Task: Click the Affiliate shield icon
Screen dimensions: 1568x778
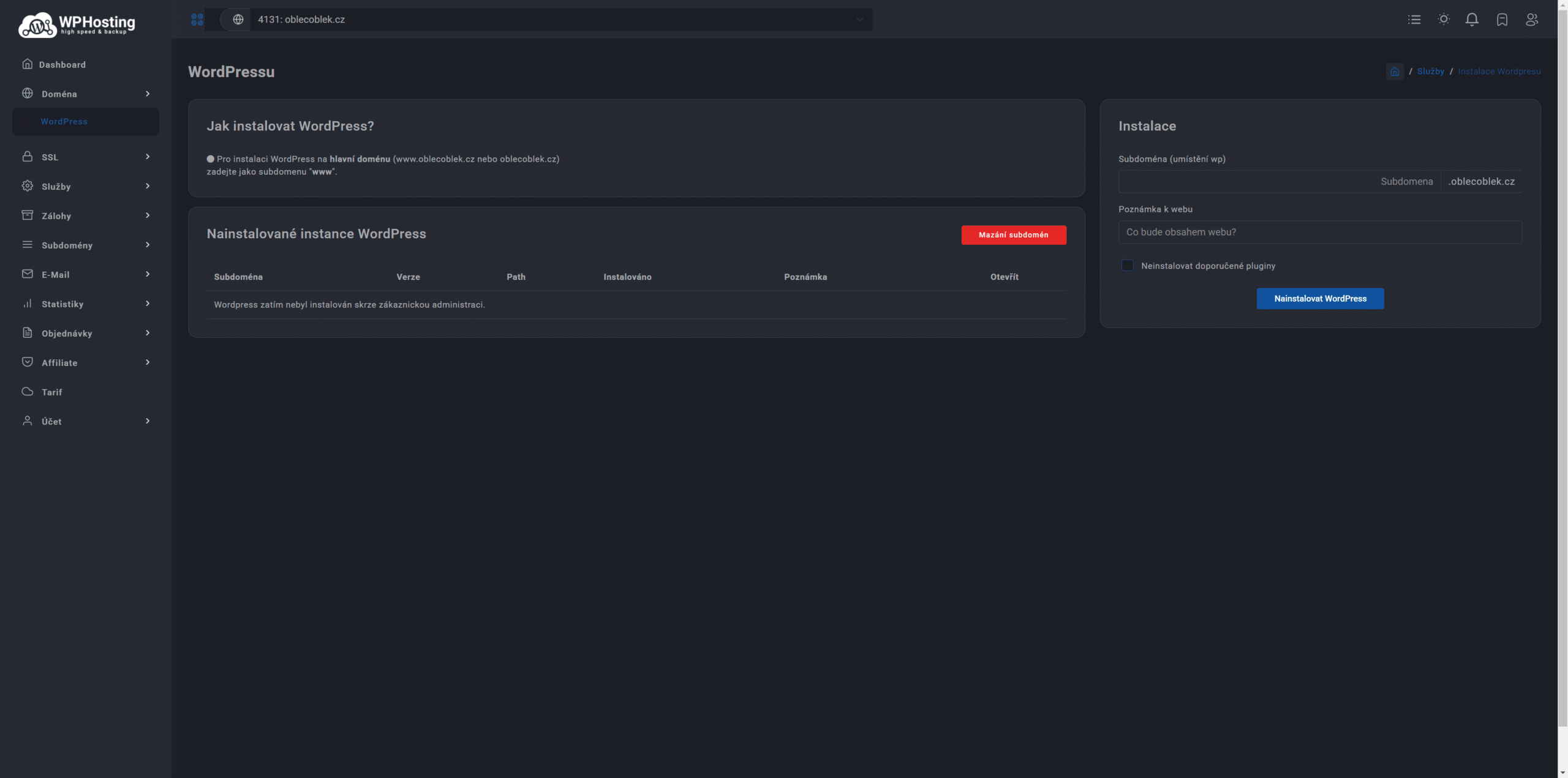Action: [x=28, y=362]
